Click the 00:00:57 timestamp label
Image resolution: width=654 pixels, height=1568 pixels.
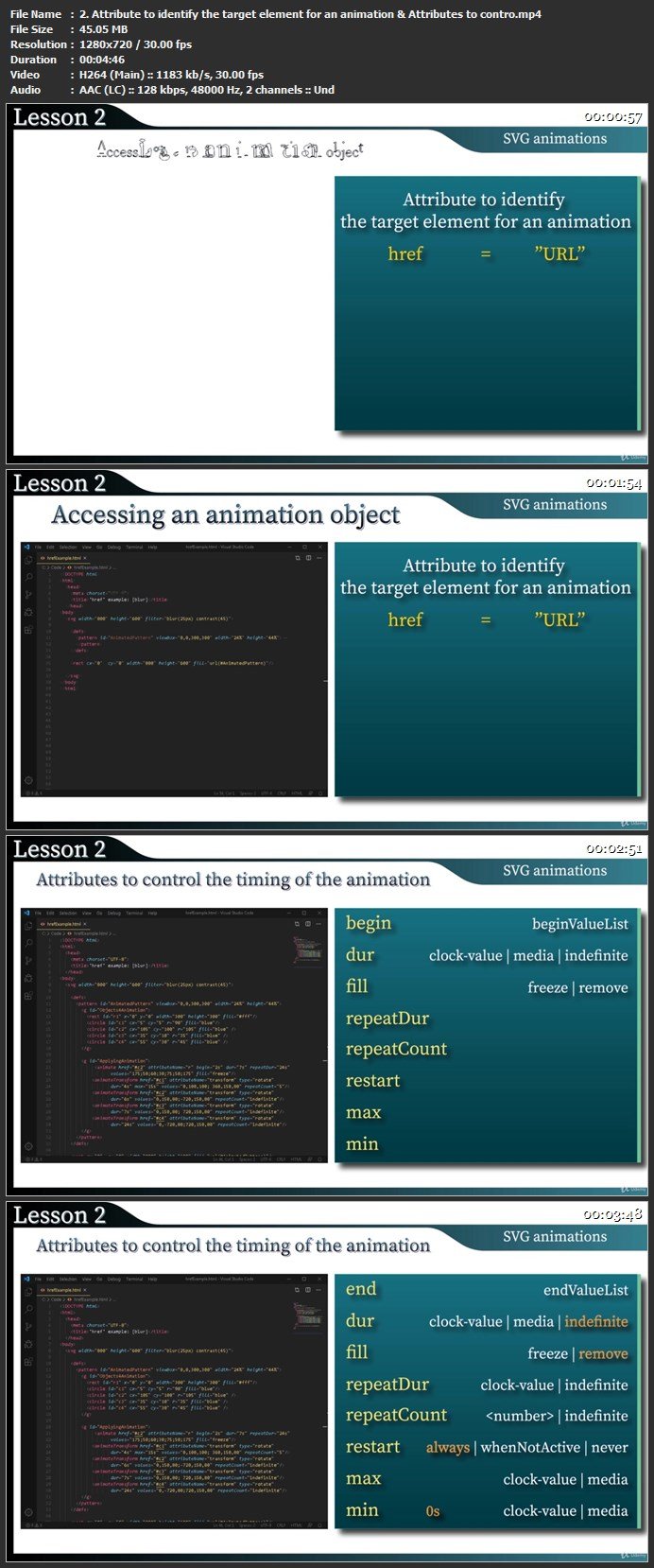(613, 117)
